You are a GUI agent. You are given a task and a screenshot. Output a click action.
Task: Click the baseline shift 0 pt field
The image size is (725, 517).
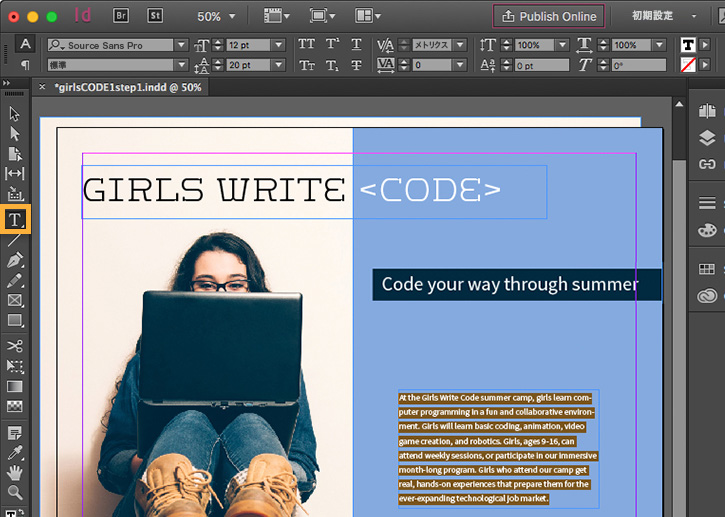point(541,65)
